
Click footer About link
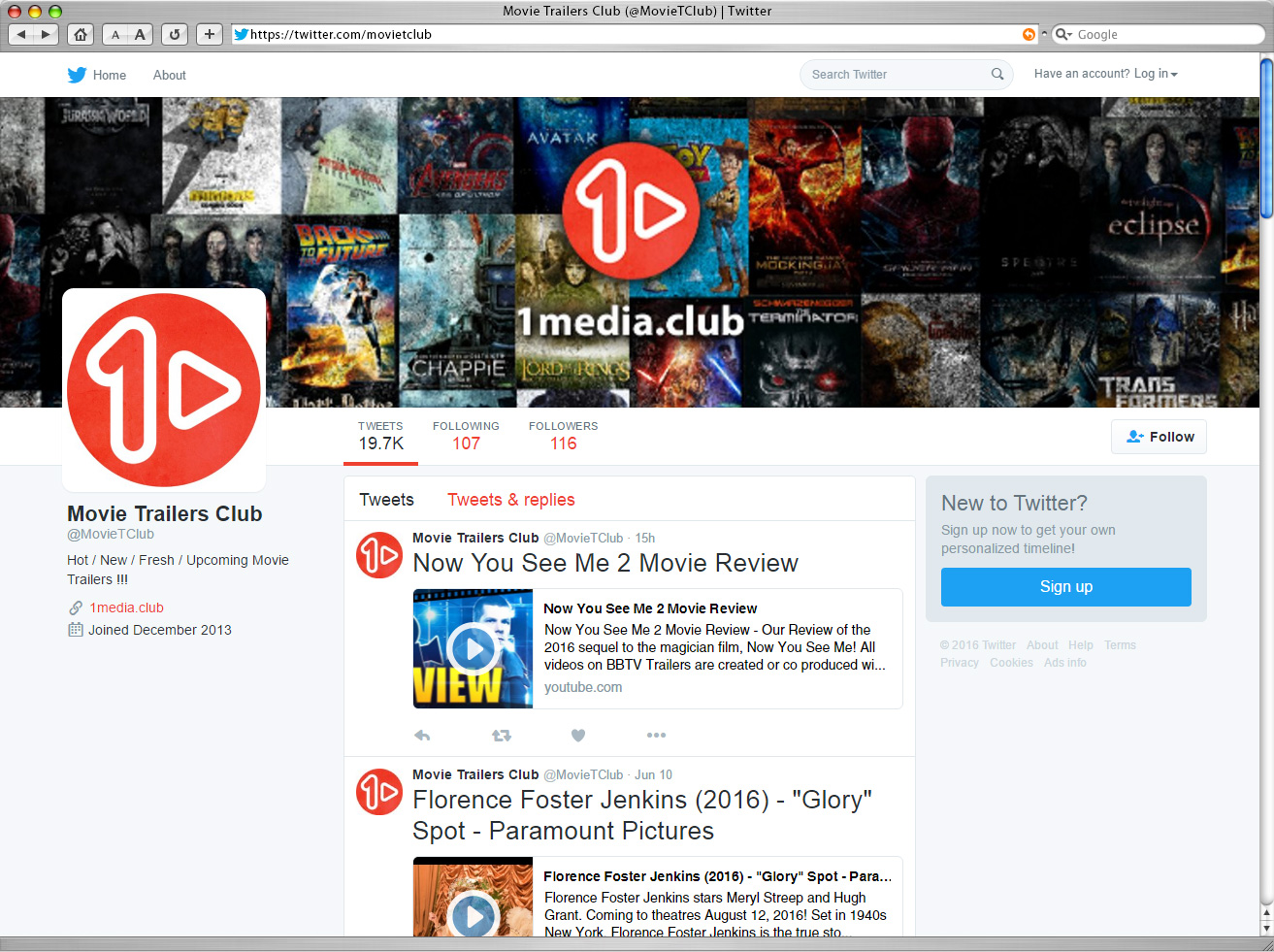1042,645
